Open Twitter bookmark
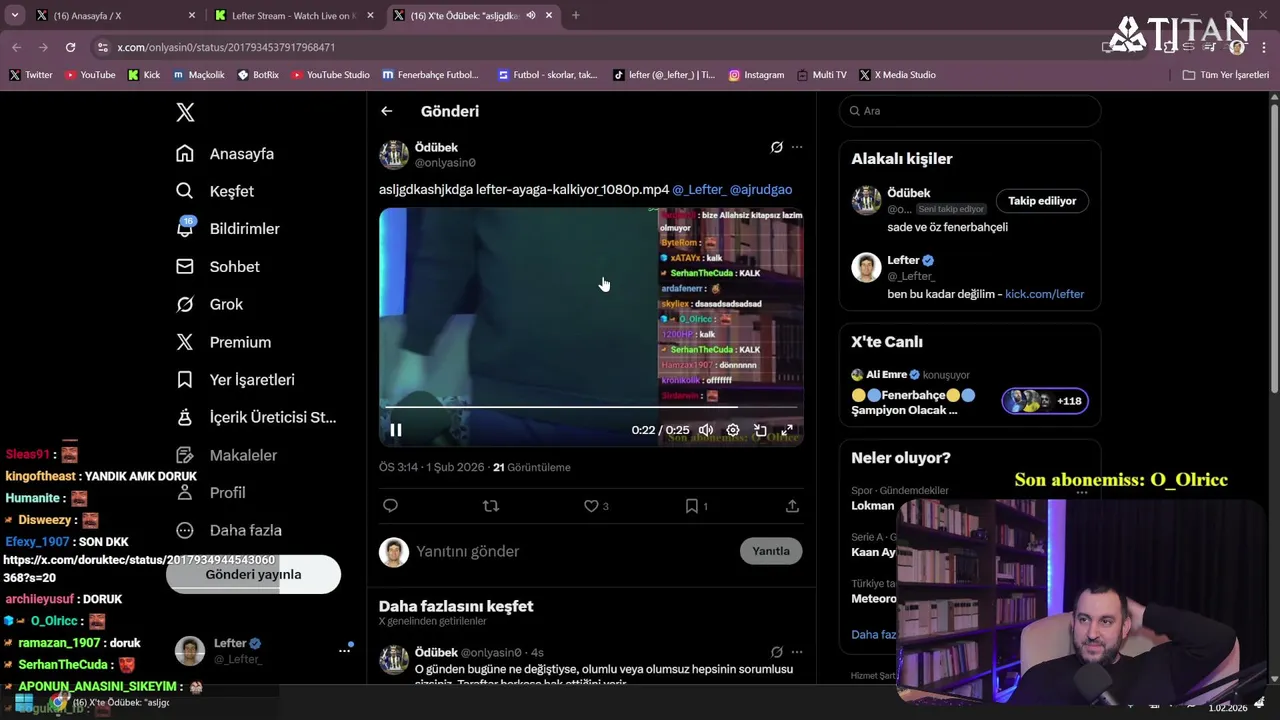This screenshot has width=1280, height=720. tap(31, 75)
